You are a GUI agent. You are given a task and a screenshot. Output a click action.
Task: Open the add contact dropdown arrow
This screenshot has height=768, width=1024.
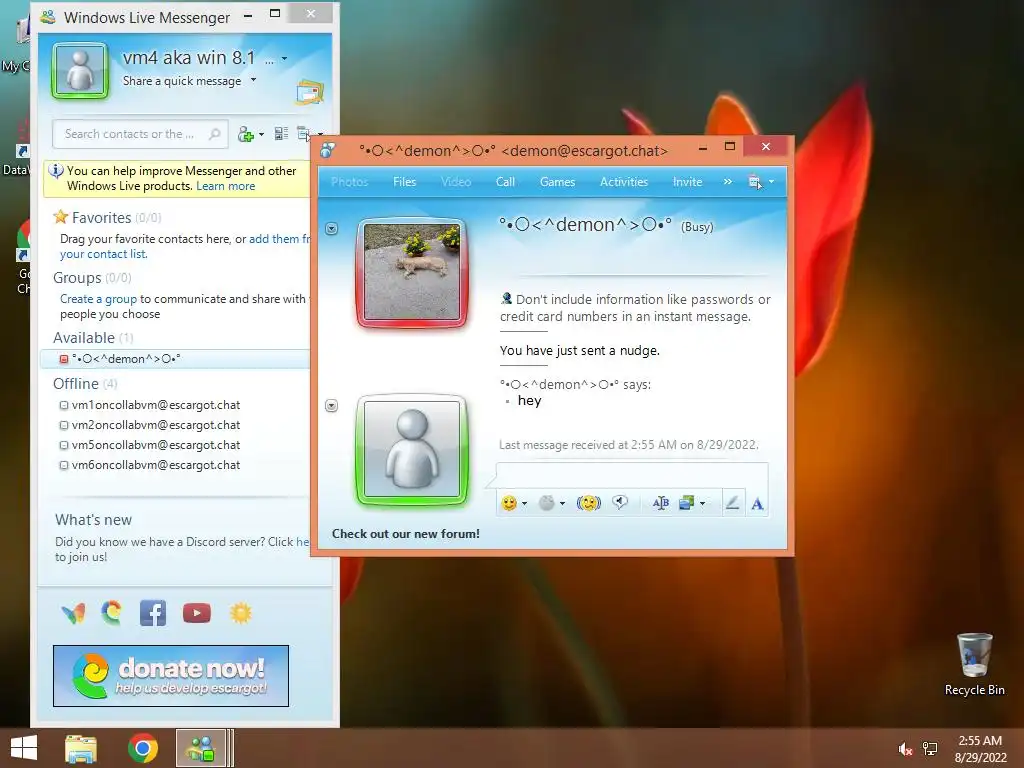coord(261,135)
